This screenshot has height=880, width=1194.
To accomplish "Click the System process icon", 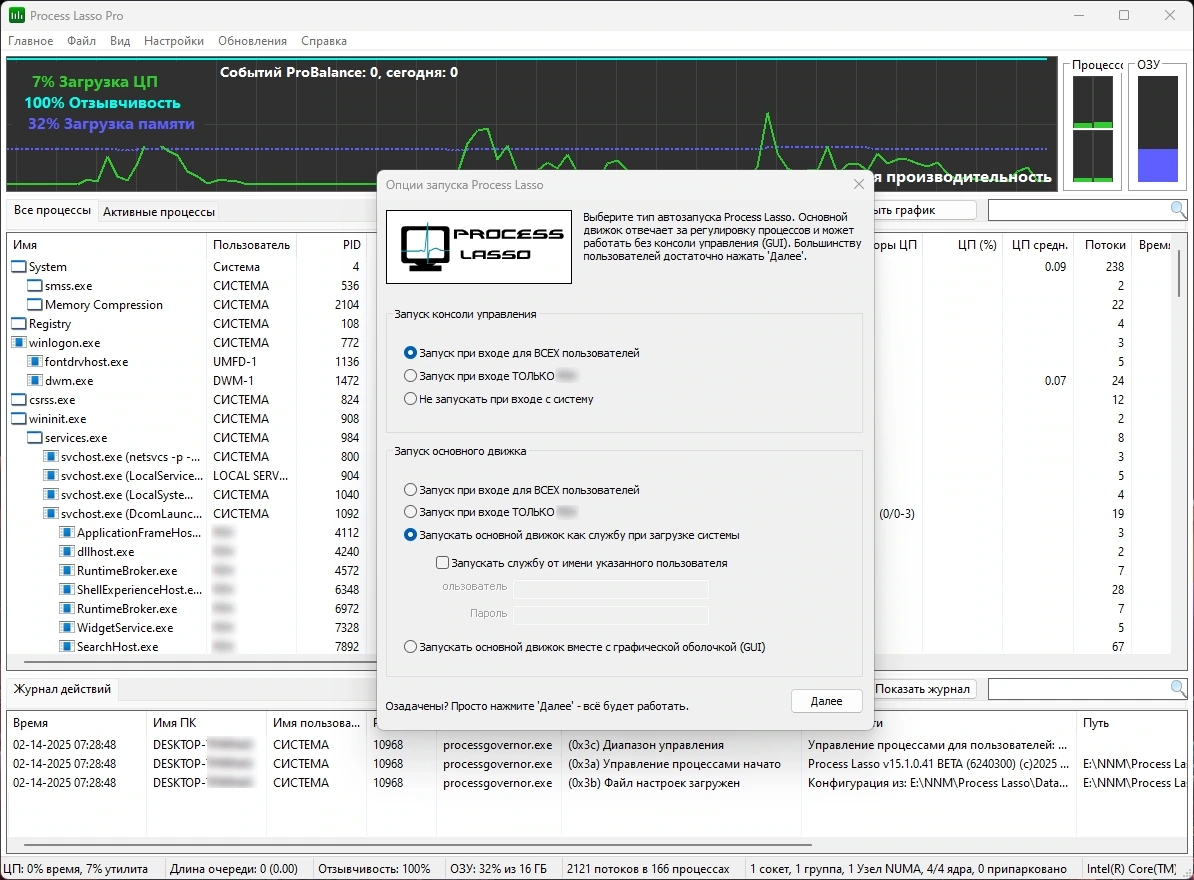I will tap(18, 266).
